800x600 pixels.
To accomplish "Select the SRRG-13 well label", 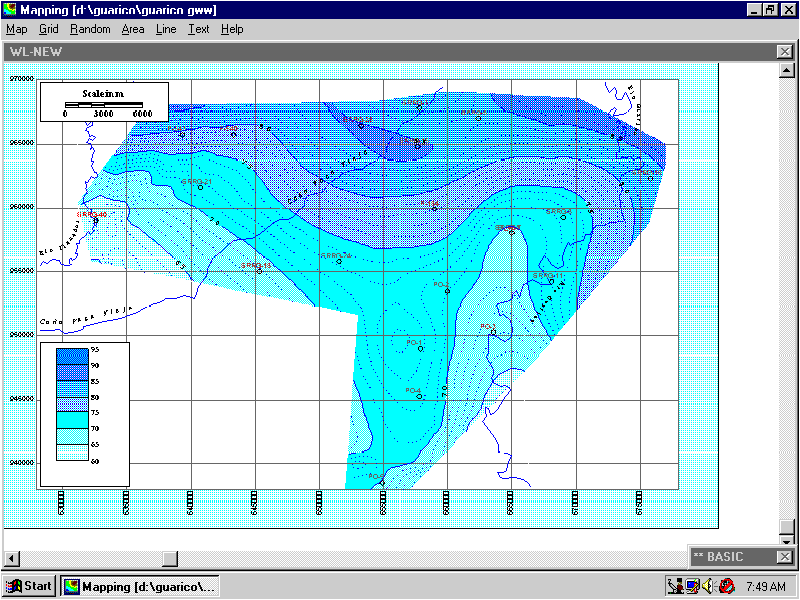I will point(256,266).
